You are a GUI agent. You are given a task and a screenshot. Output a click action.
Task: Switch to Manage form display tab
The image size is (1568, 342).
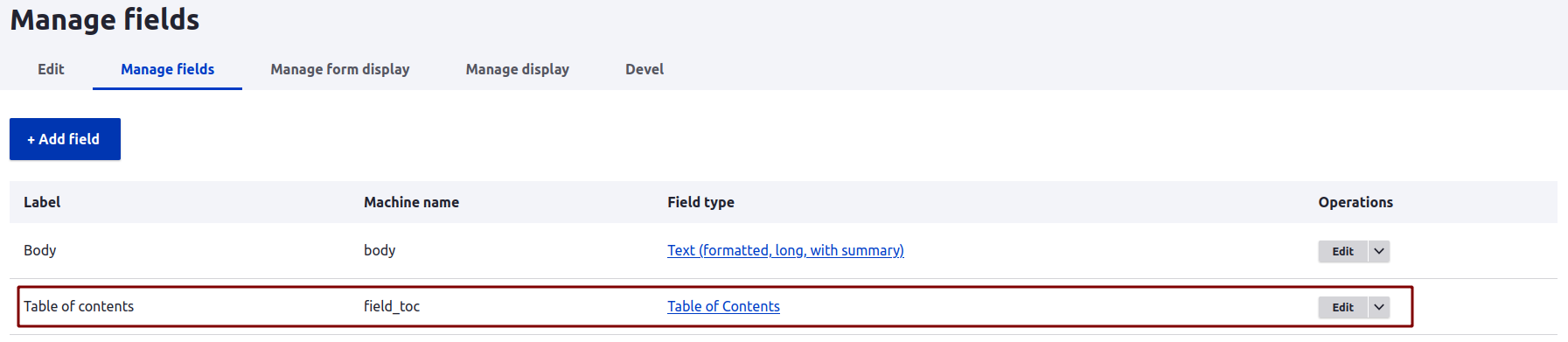pos(340,69)
